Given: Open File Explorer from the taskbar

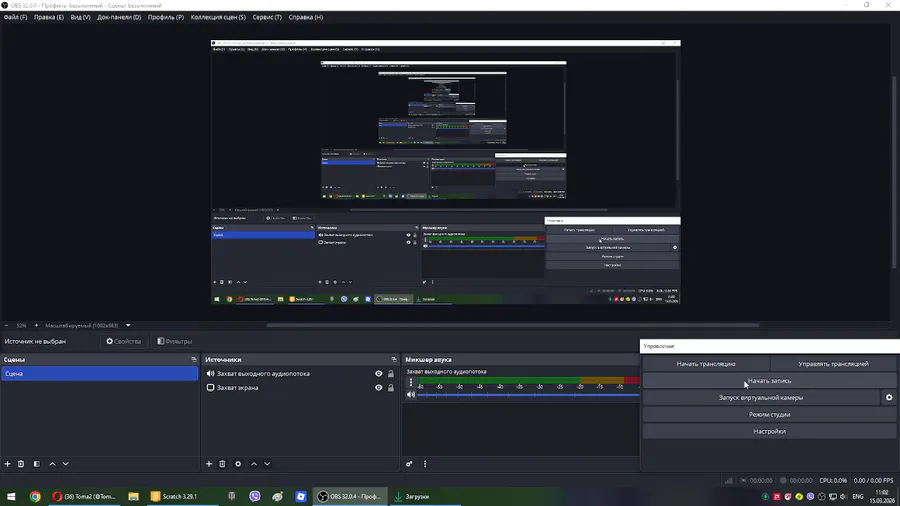Looking at the screenshot, I should (133, 496).
